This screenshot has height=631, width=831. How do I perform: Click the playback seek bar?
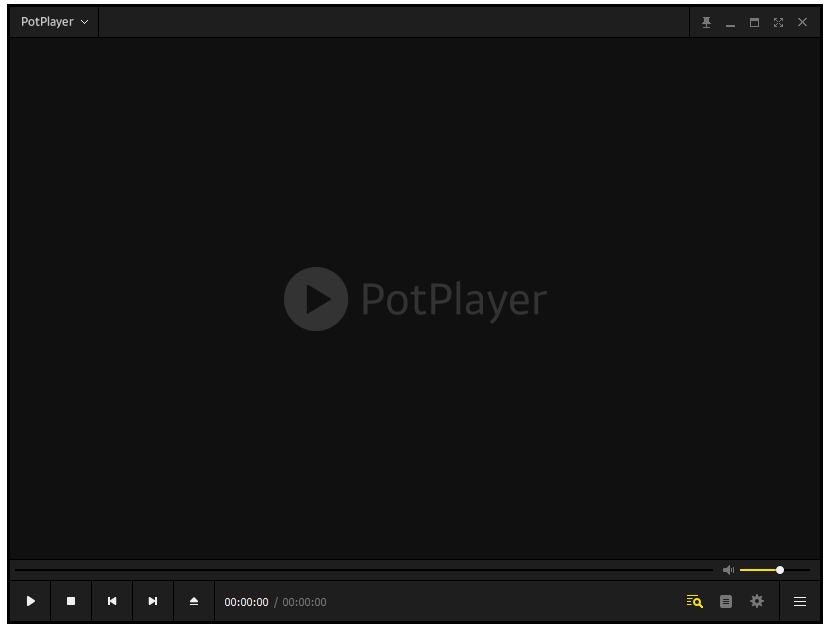pos(364,570)
